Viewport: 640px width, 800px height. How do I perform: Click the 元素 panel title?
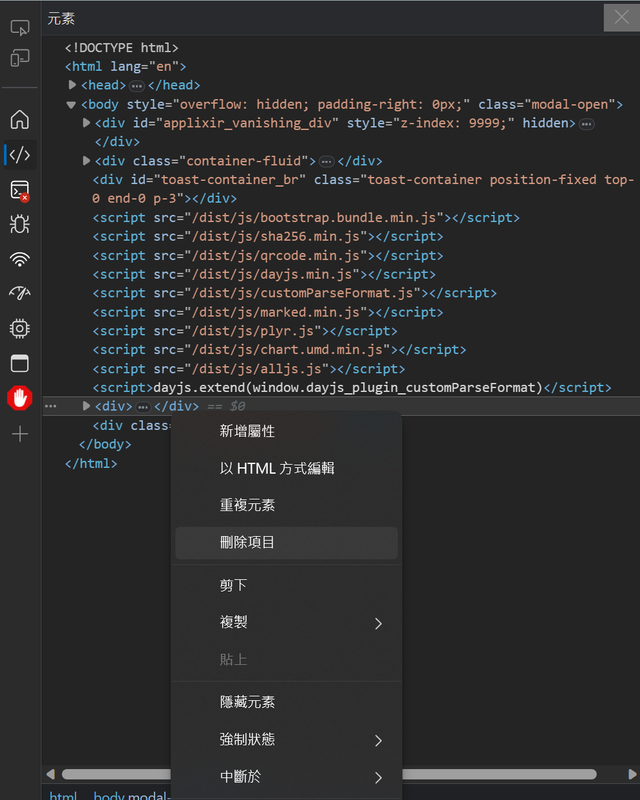pyautogui.click(x=61, y=19)
